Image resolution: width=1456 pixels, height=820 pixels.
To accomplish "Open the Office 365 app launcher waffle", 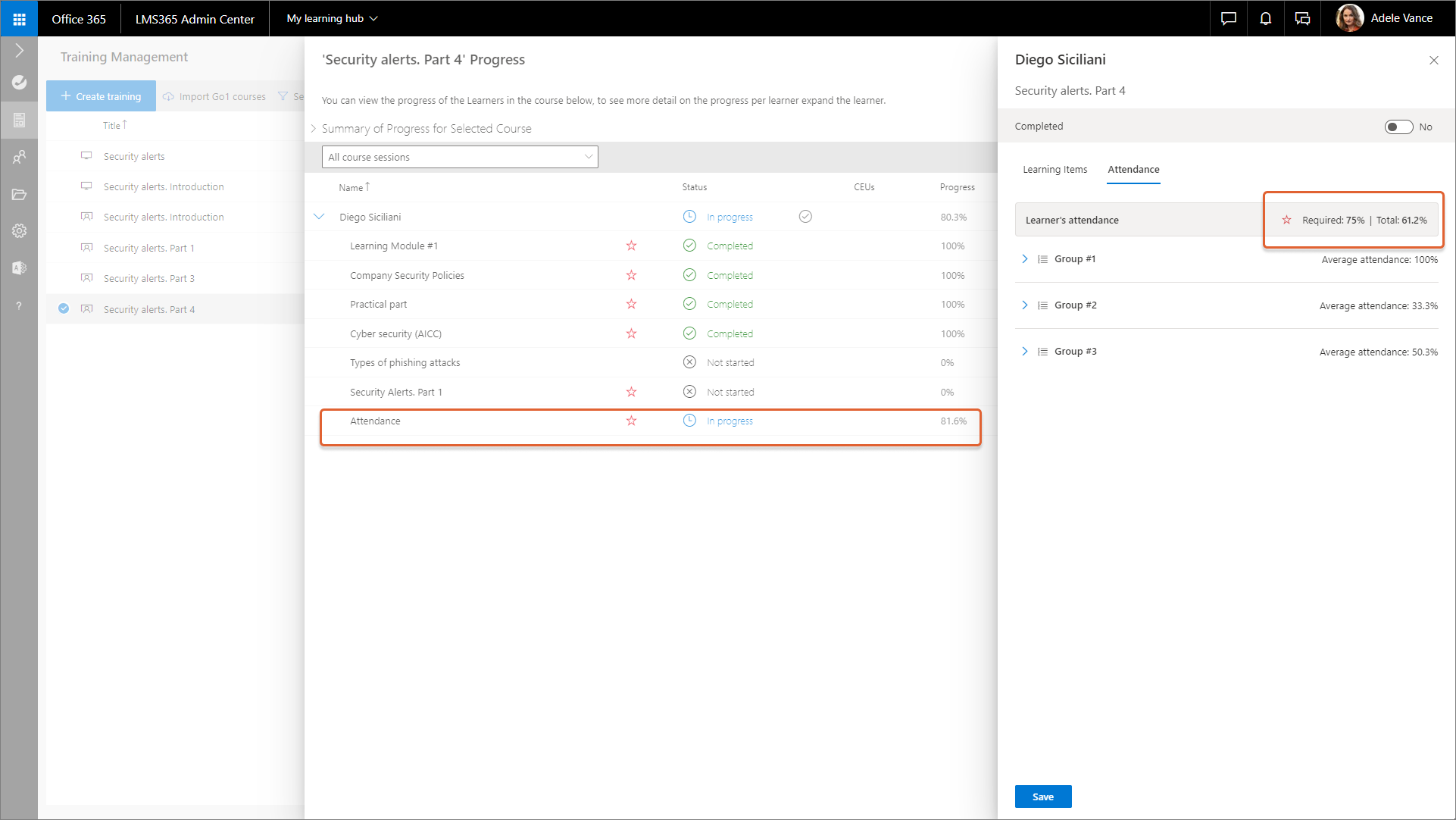I will pos(19,18).
